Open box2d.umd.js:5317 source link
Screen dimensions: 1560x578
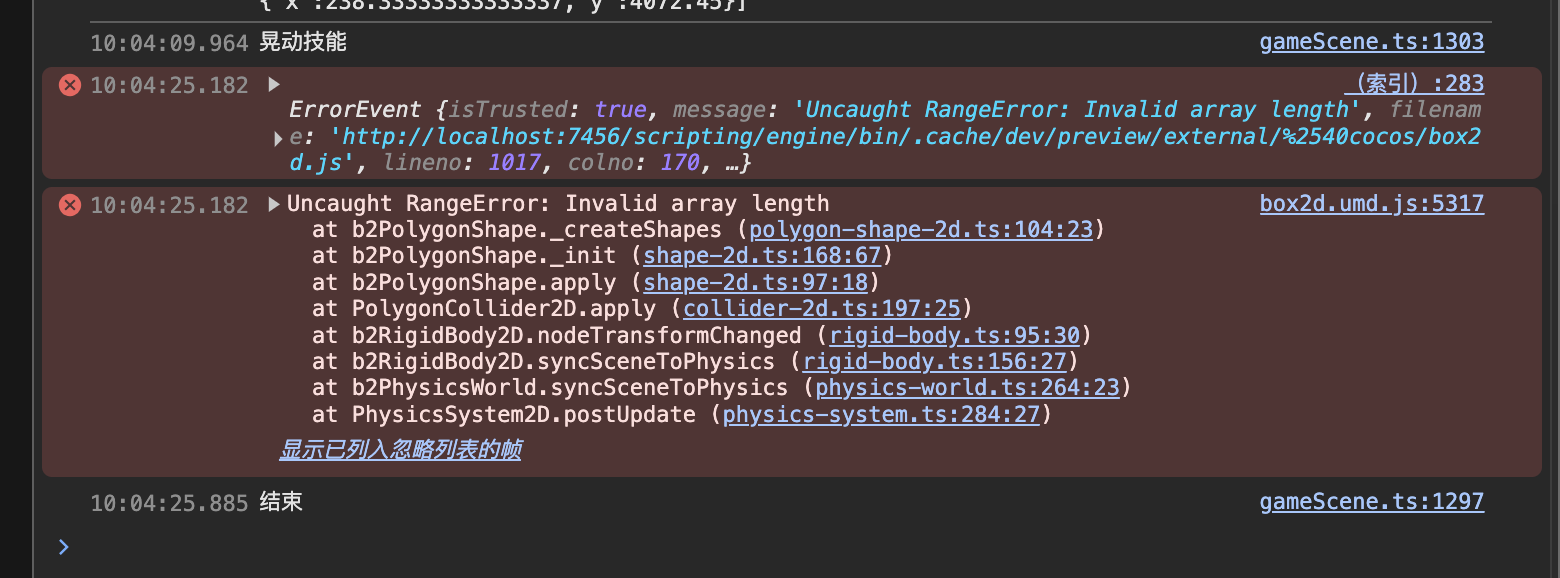pos(1371,204)
